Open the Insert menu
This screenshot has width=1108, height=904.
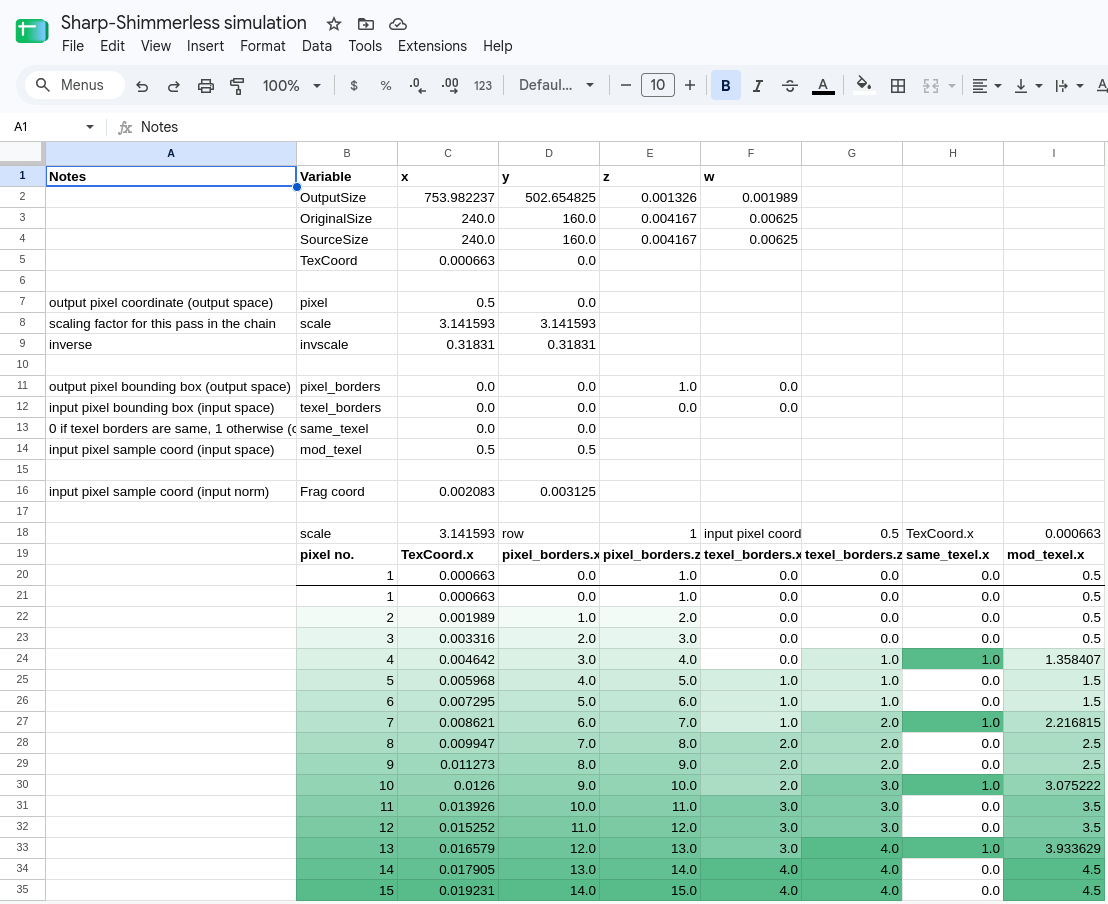pyautogui.click(x=205, y=46)
